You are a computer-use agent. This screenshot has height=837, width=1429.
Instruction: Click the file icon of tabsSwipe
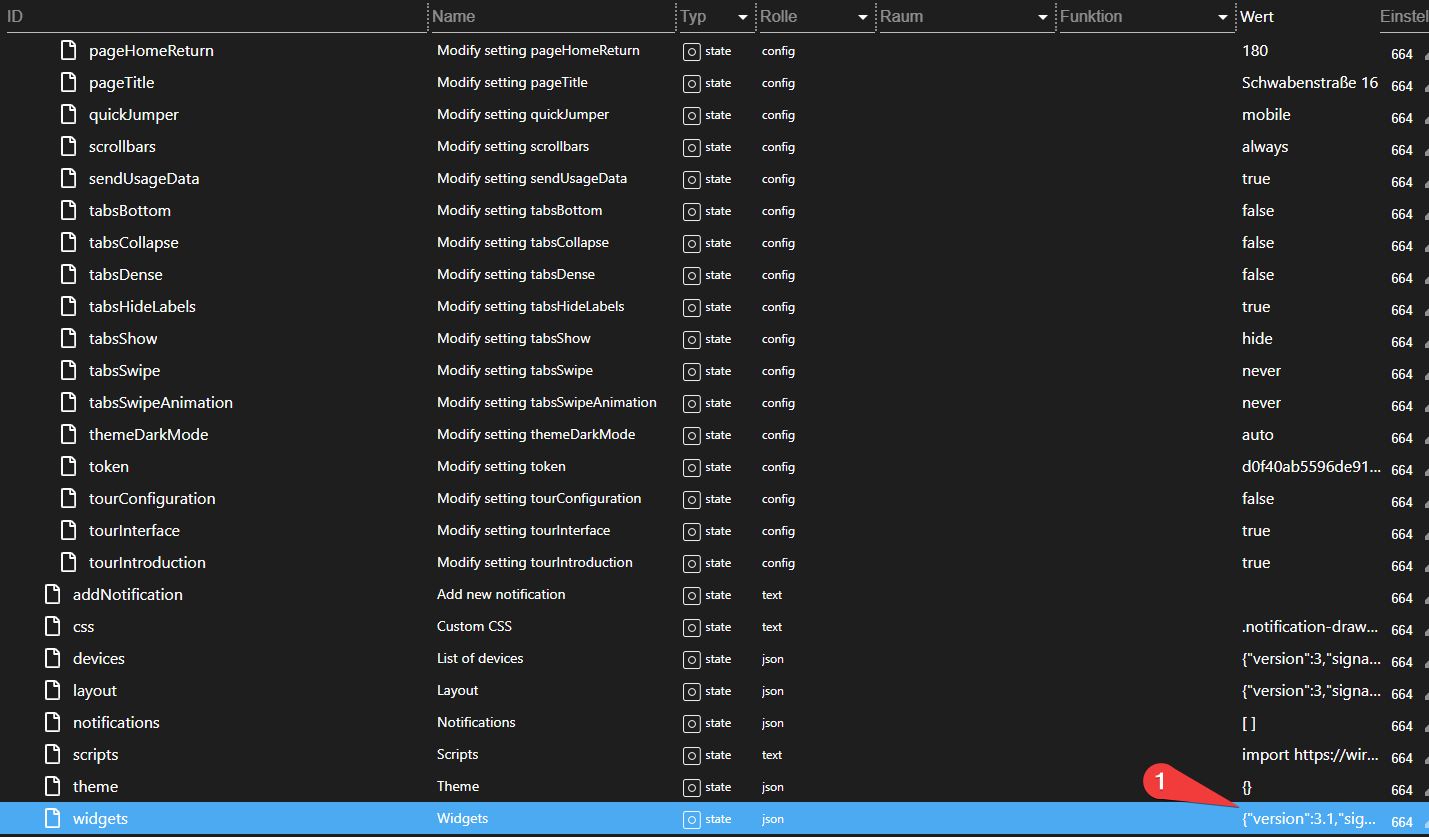68,370
